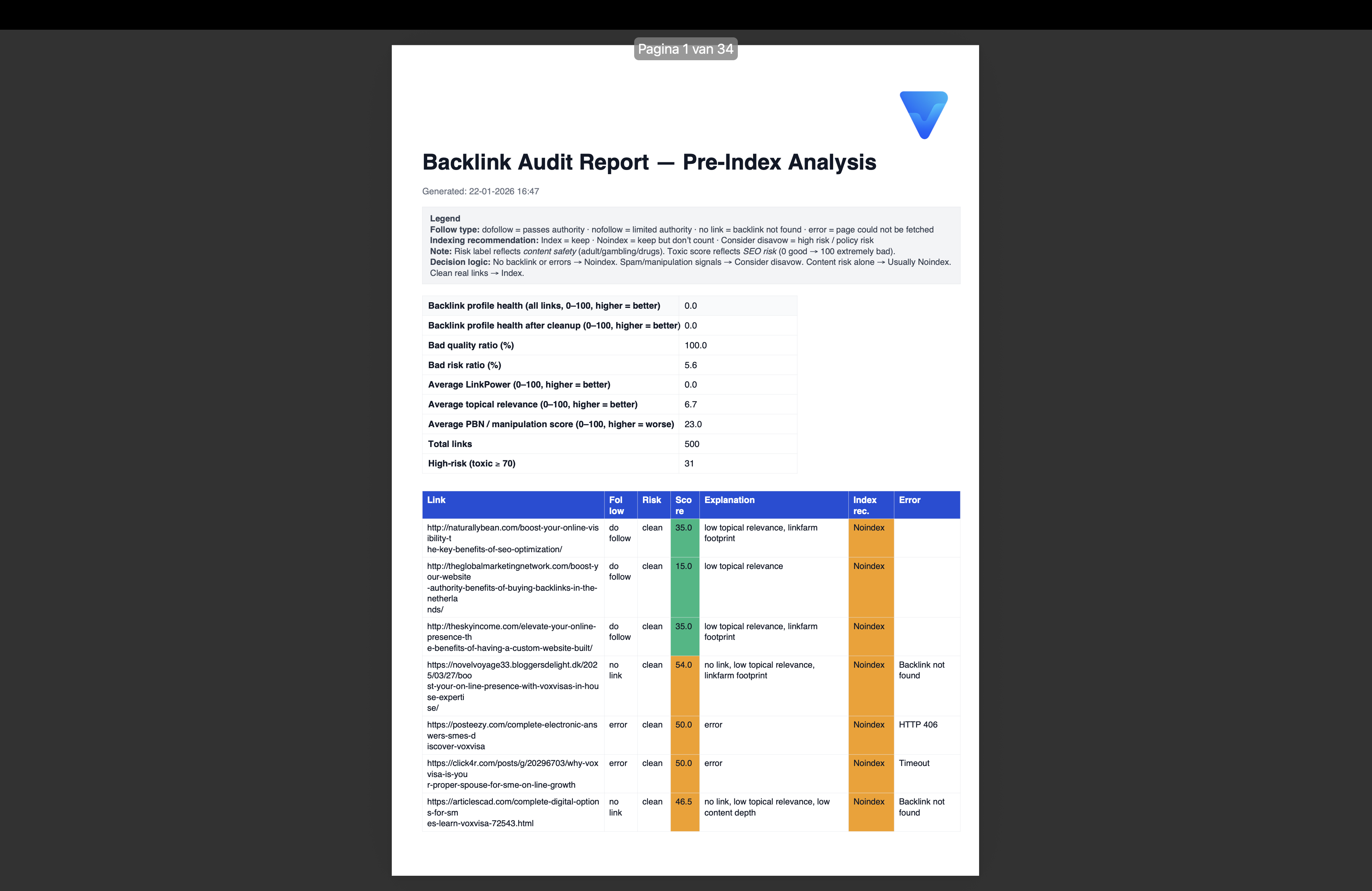Open the posteezy.com backlink URL
This screenshot has height=891, width=1372.
pos(512,725)
